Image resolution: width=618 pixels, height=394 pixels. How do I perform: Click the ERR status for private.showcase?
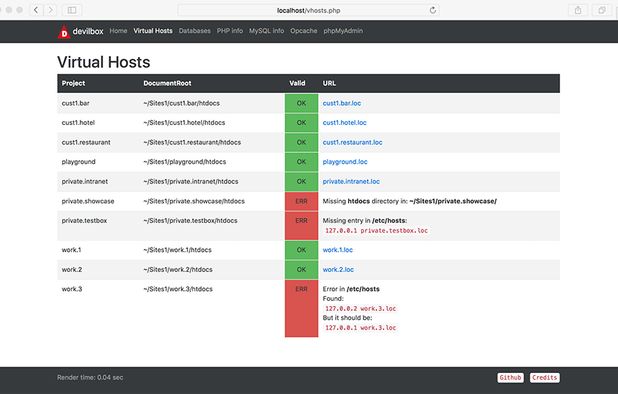[x=301, y=201]
